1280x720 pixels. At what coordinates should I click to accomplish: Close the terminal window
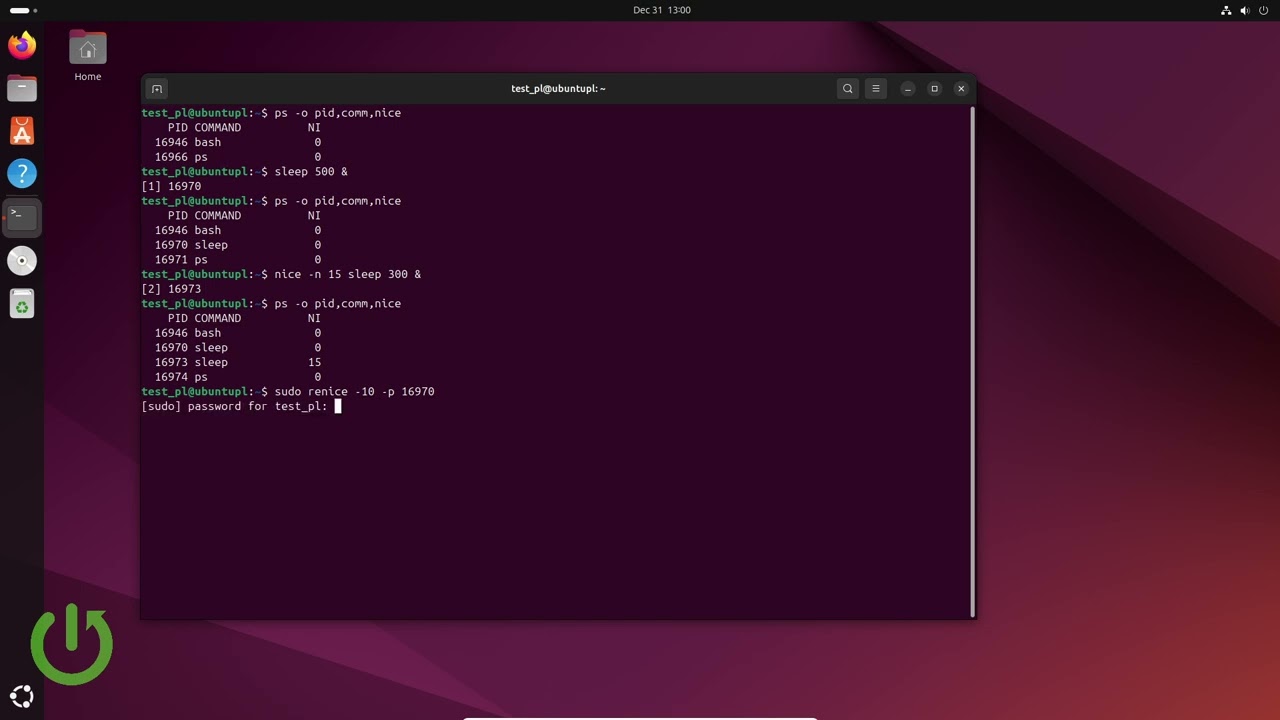[962, 89]
